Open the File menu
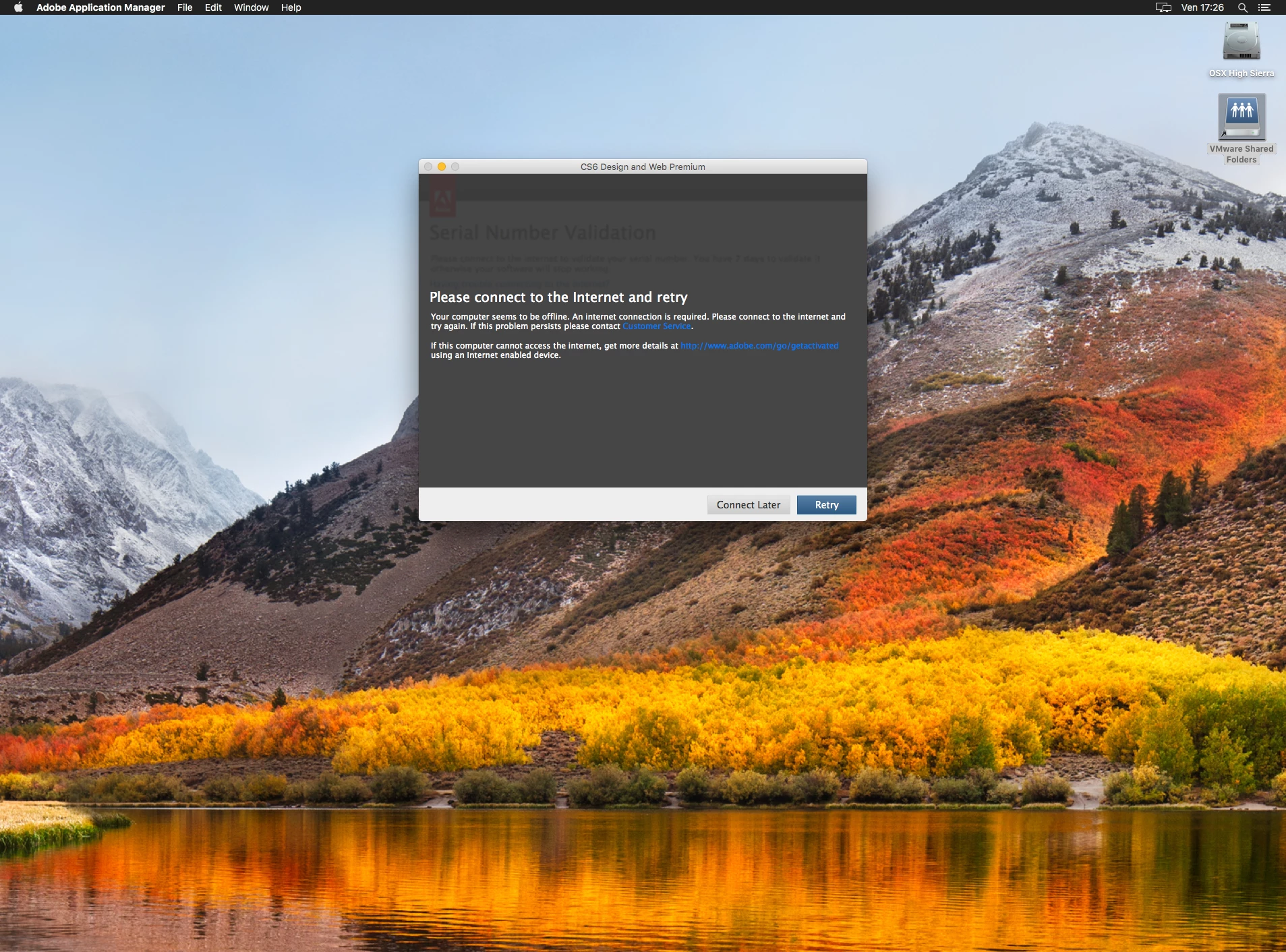This screenshot has height=952, width=1286. (x=185, y=7)
